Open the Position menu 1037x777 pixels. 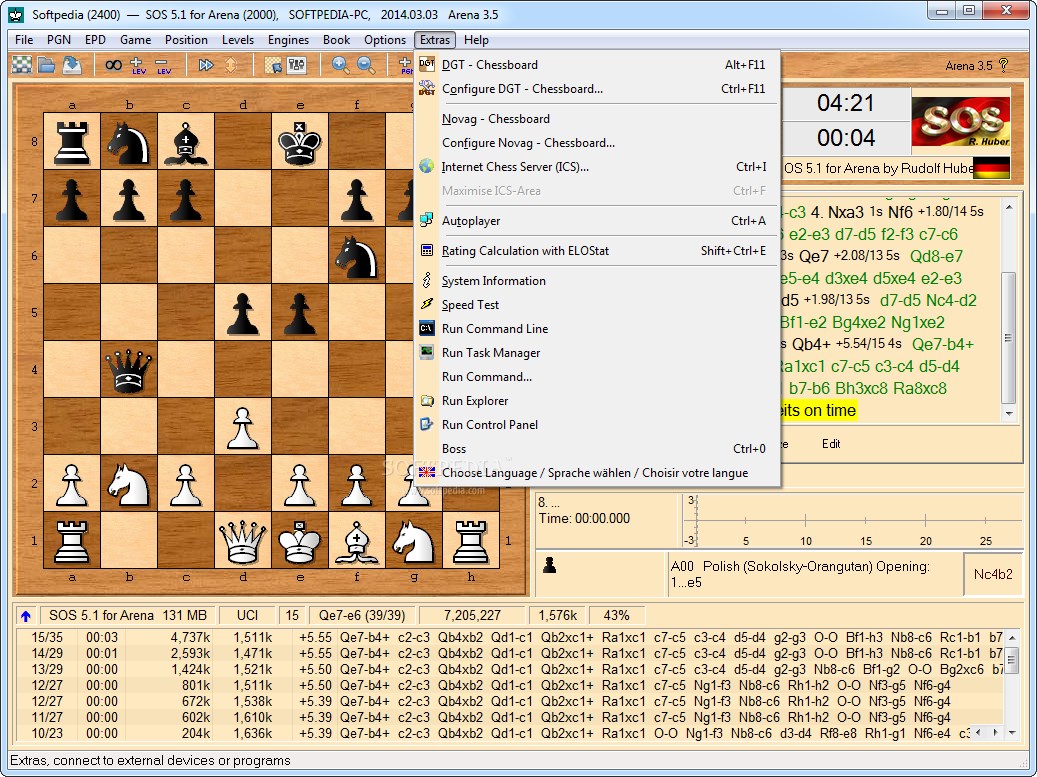(187, 40)
